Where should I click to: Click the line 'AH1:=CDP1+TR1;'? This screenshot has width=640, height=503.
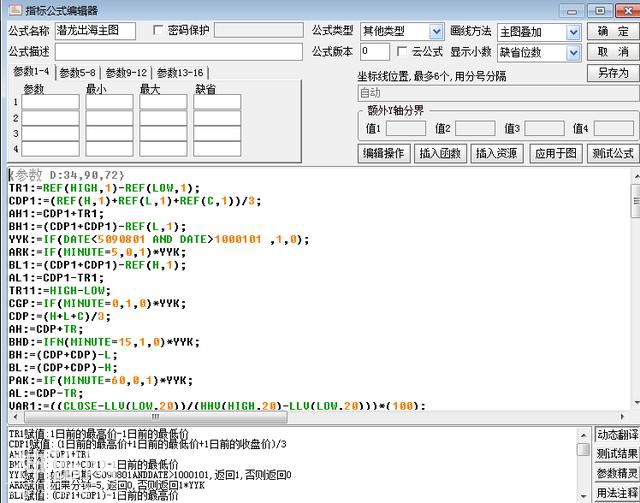point(56,214)
